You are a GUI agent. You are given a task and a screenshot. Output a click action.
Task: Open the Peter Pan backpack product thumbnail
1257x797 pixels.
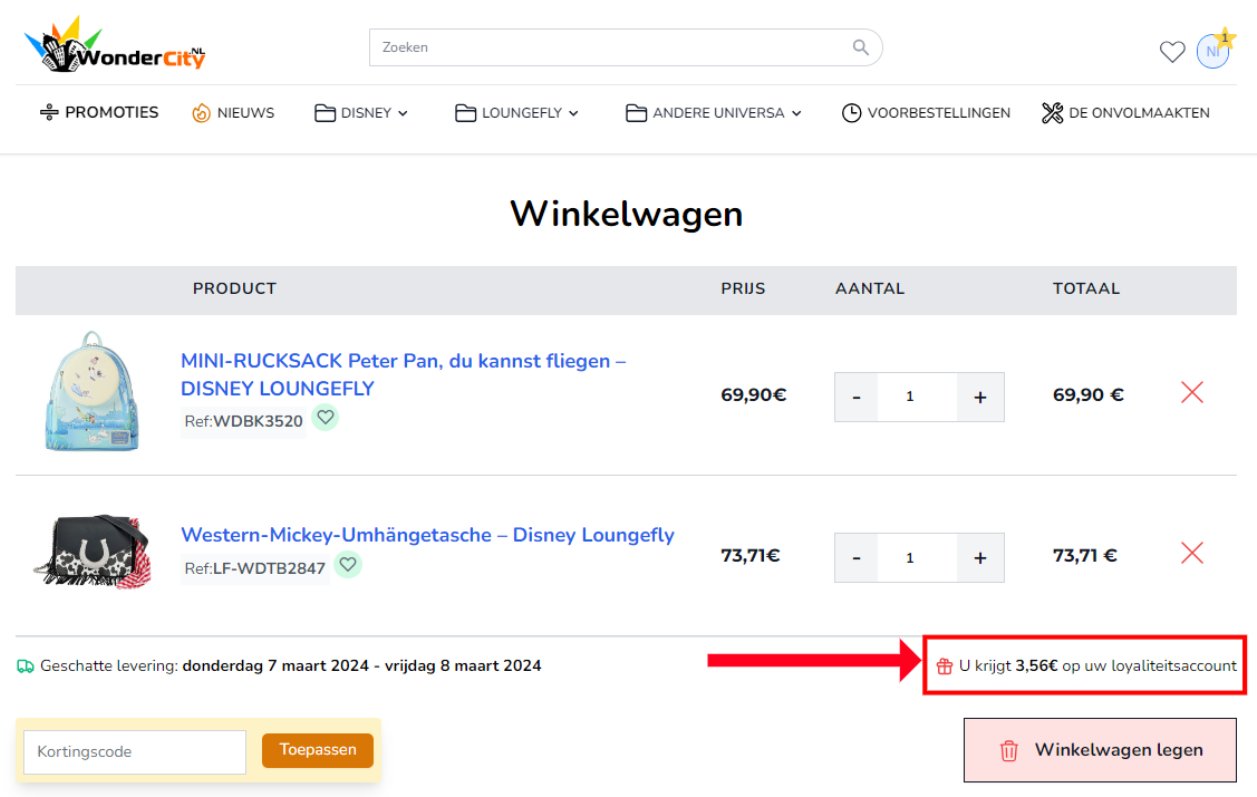(91, 391)
